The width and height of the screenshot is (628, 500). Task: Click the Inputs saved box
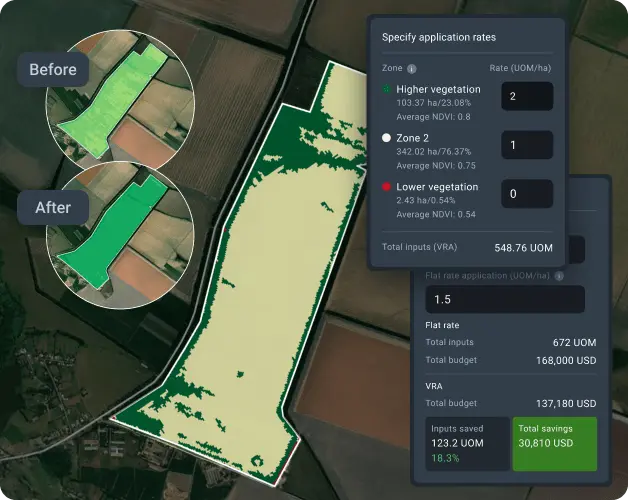[x=463, y=441]
